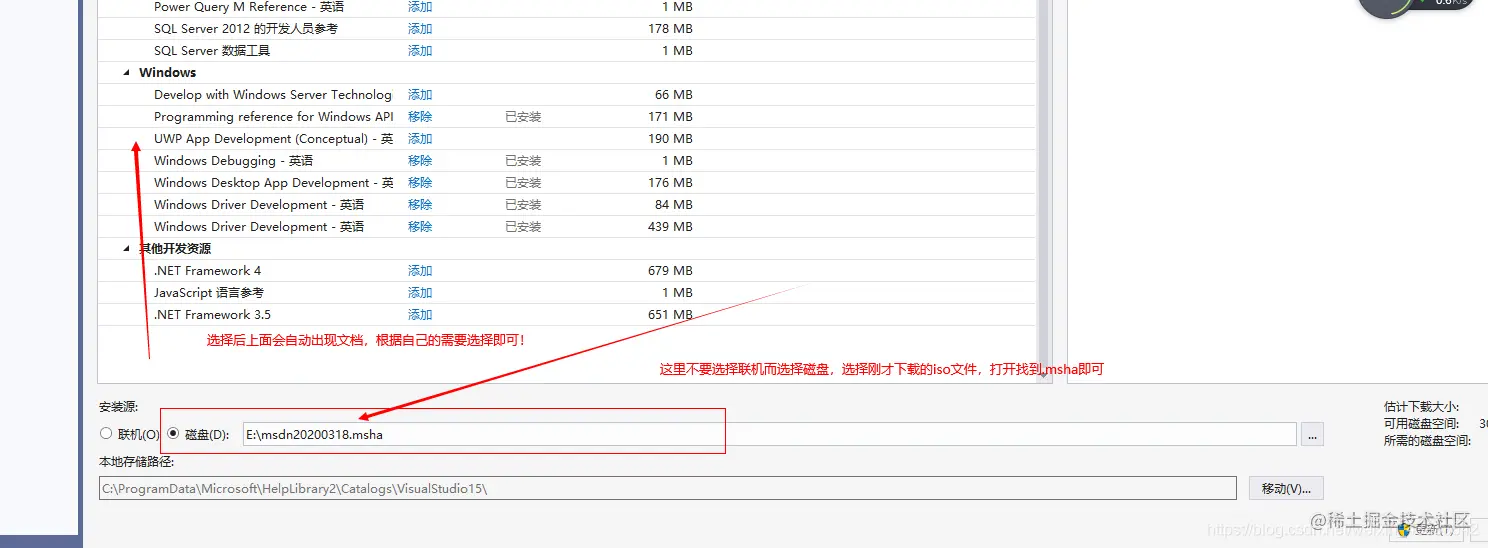
Task: Click the 已安装 status for Windows Debugging
Action: point(523,161)
